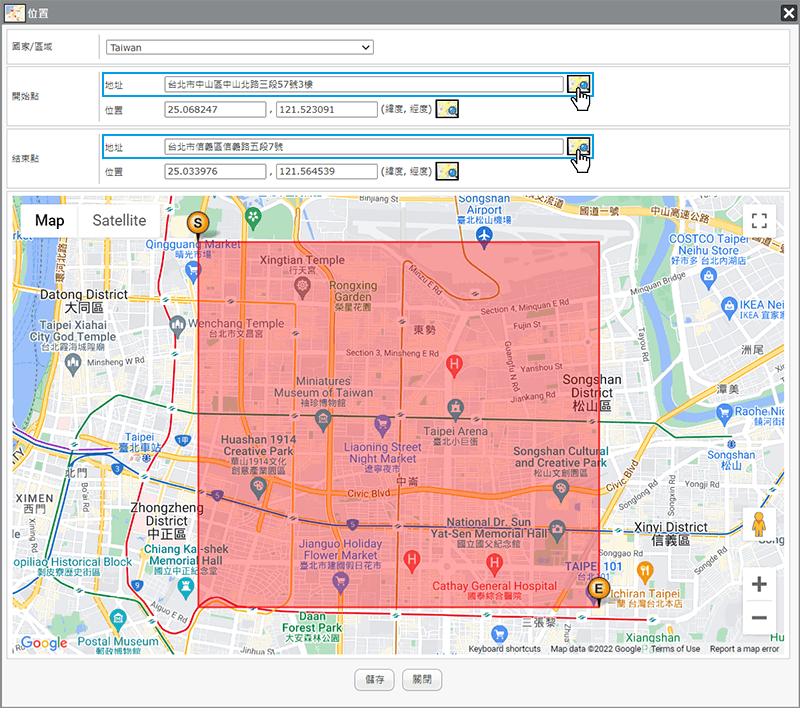This screenshot has width=800, height=708.
Task: Click Songshan Cultural and Creative Park pin
Action: pos(561,491)
